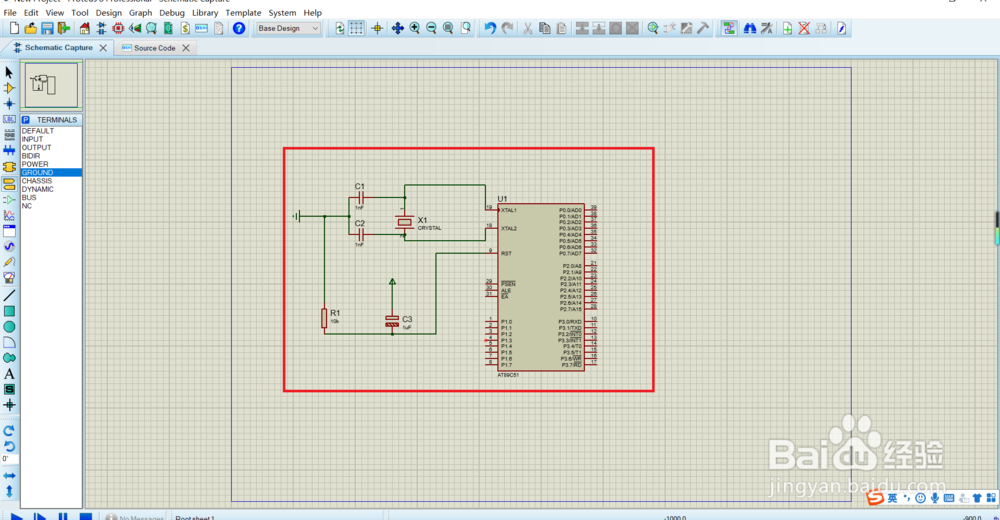Select the Terminals Mode tool
The width and height of the screenshot is (1000, 520).
tap(9, 184)
